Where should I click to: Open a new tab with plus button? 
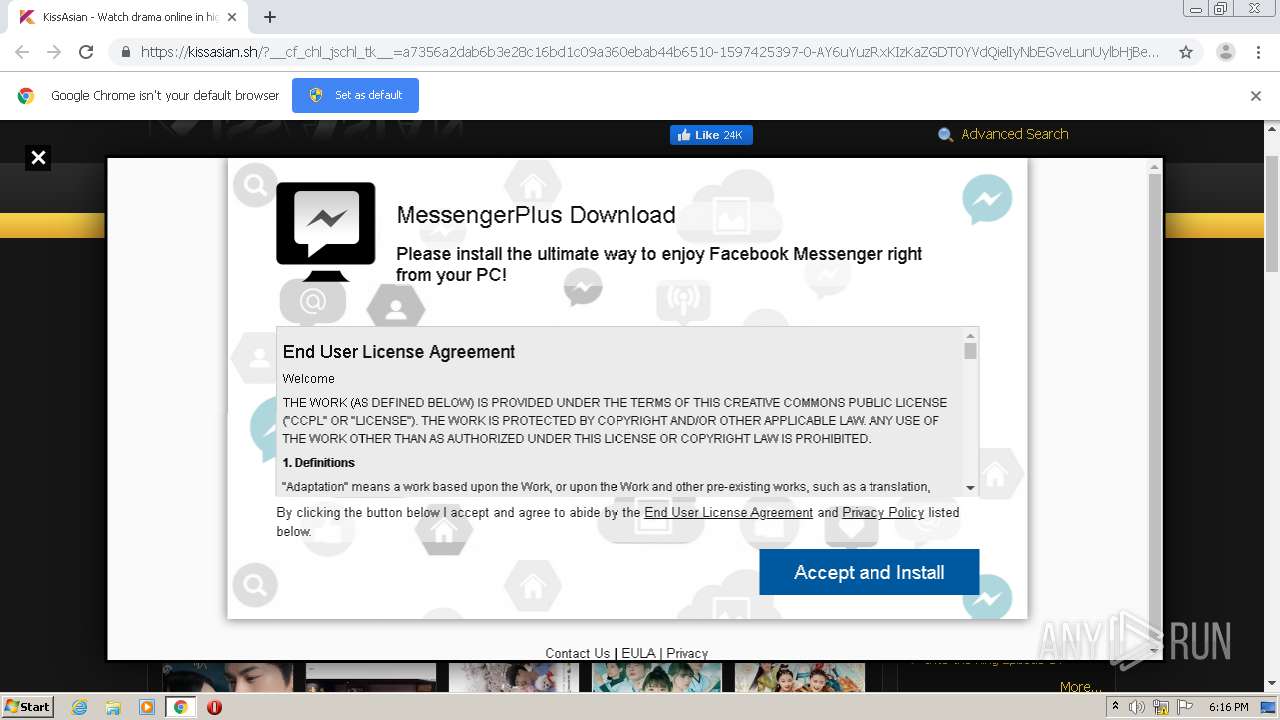[x=270, y=17]
